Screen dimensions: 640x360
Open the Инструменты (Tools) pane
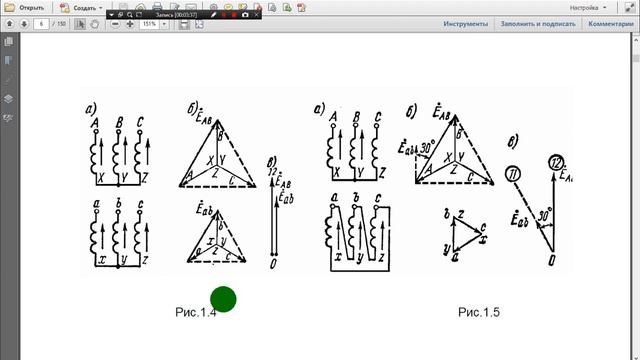[x=466, y=24]
